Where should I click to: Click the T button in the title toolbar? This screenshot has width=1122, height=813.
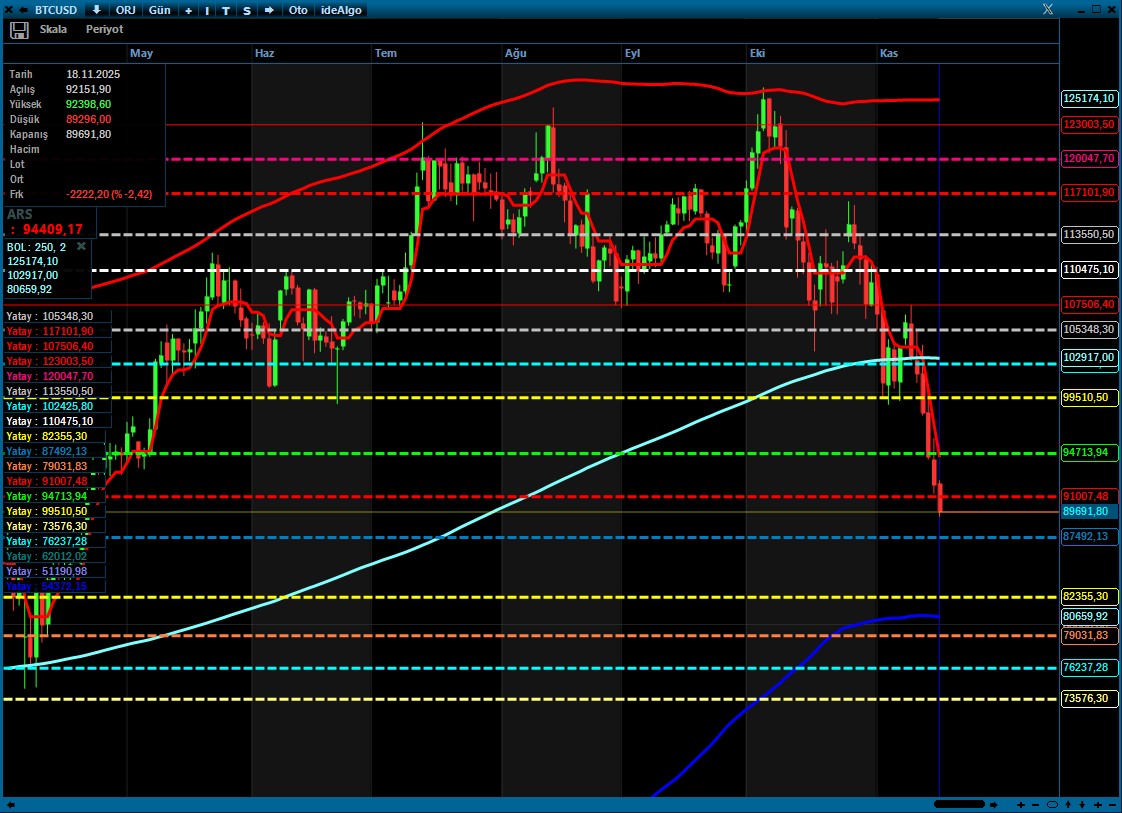point(225,10)
